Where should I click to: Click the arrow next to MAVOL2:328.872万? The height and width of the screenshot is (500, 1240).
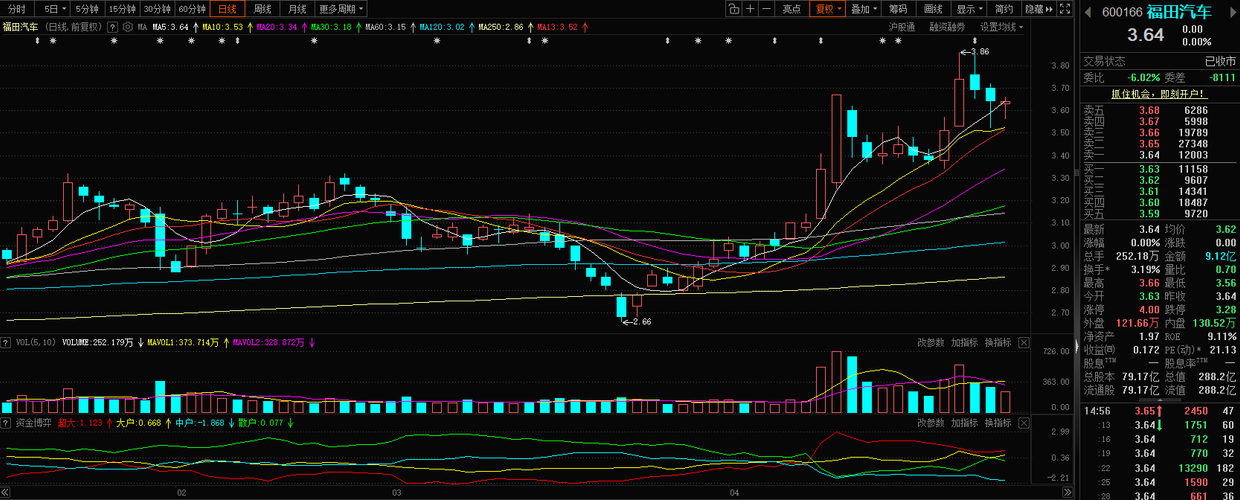(x=312, y=342)
